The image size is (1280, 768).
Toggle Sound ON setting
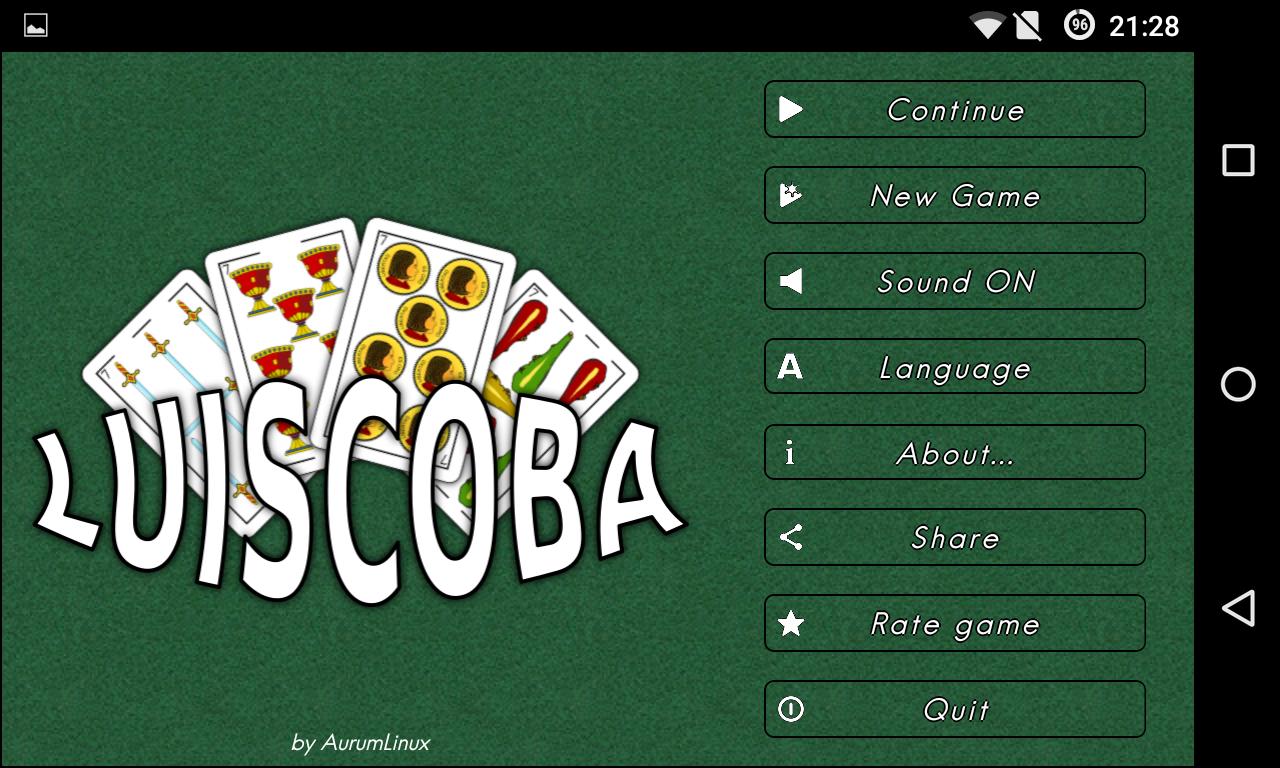955,281
